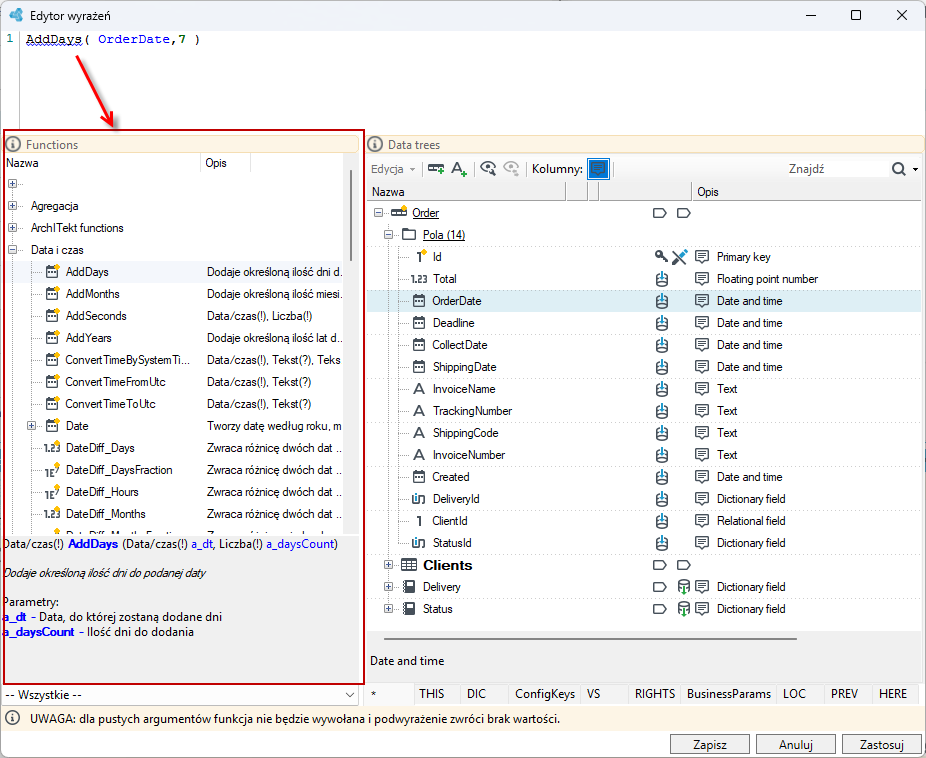Toggle the first tag icon in Order row
The width and height of the screenshot is (926, 758).
(x=660, y=213)
